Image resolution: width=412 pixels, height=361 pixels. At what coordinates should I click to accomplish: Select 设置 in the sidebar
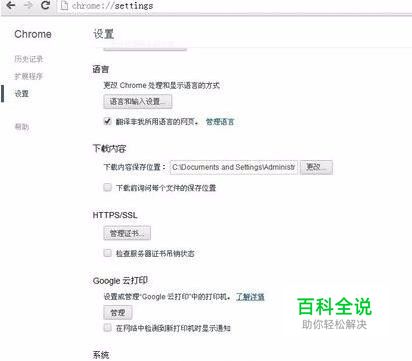coord(22,93)
